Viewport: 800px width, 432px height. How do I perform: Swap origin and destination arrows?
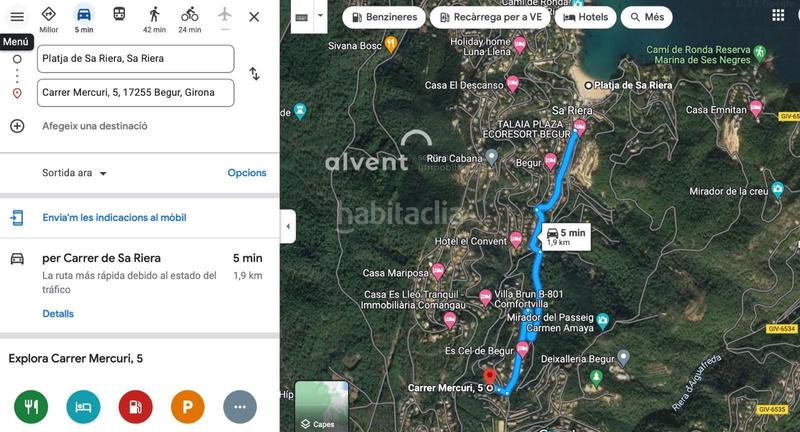255,74
